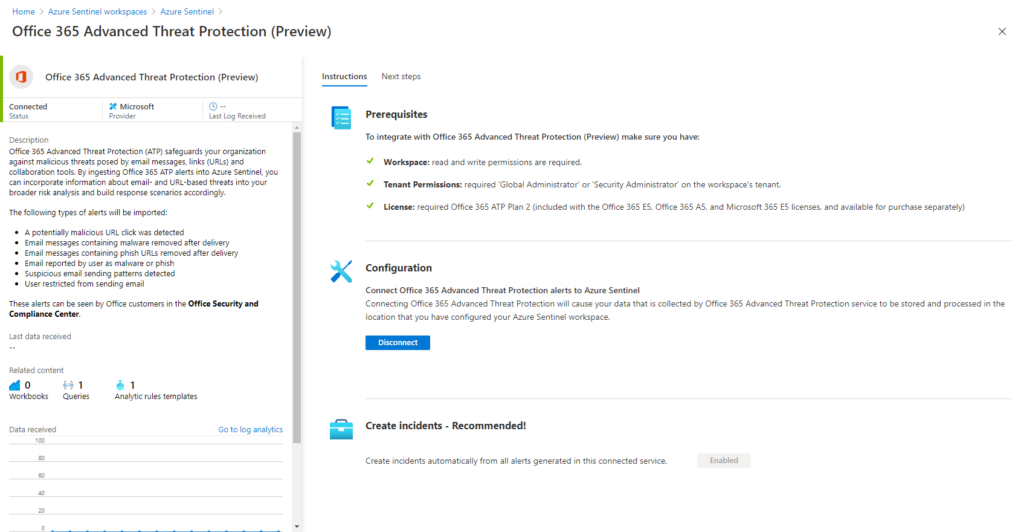The height and width of the screenshot is (532, 1024).
Task: Click the Related content label
Action: 37,370
